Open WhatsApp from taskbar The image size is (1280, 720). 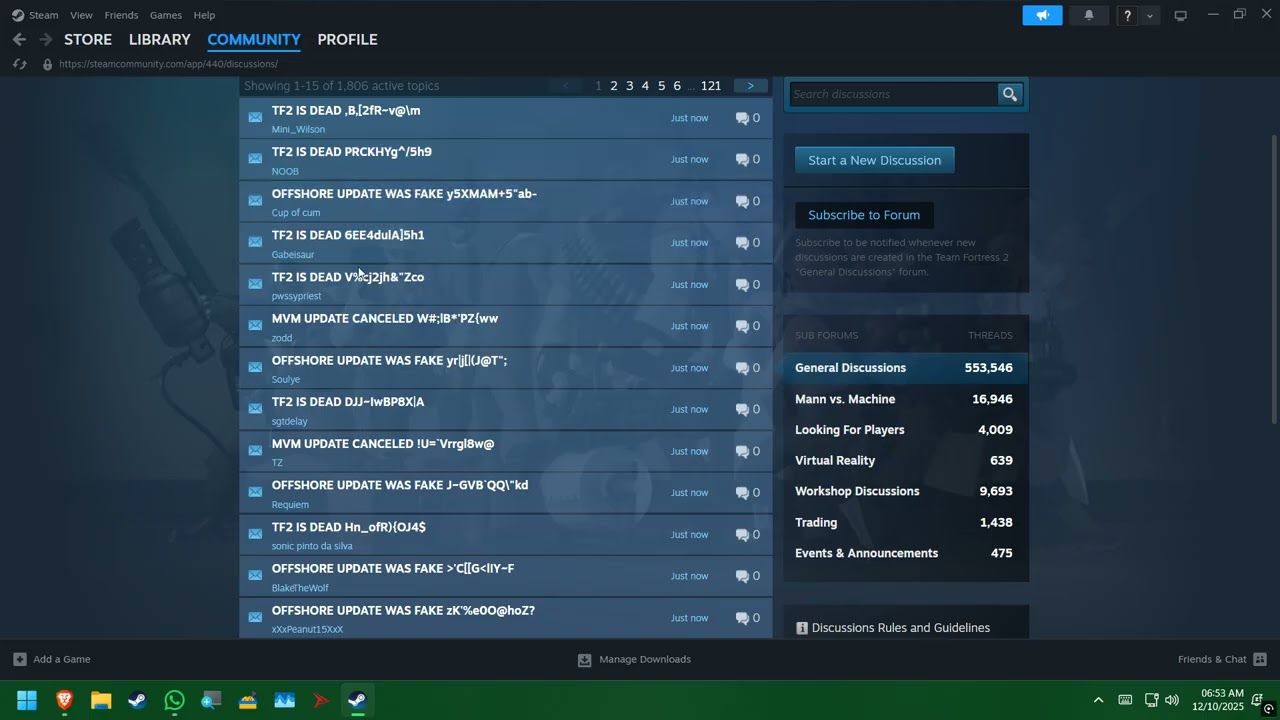coord(174,700)
